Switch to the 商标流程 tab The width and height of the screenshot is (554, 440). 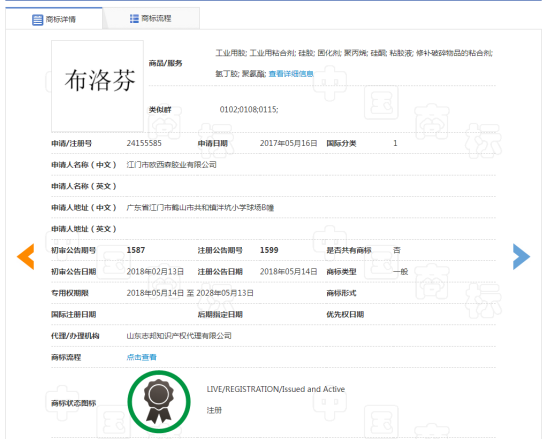(151, 18)
